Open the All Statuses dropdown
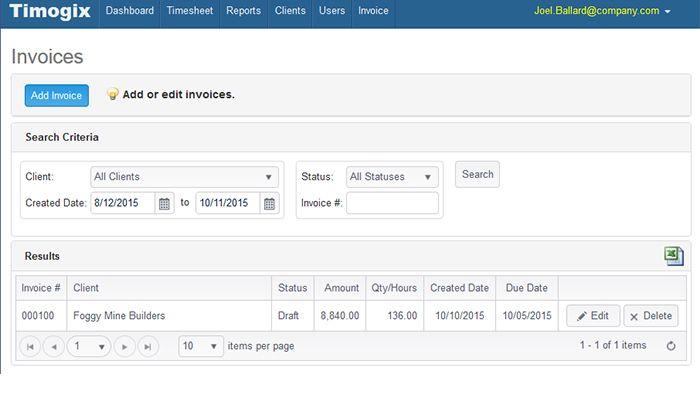700x400 pixels. [392, 177]
